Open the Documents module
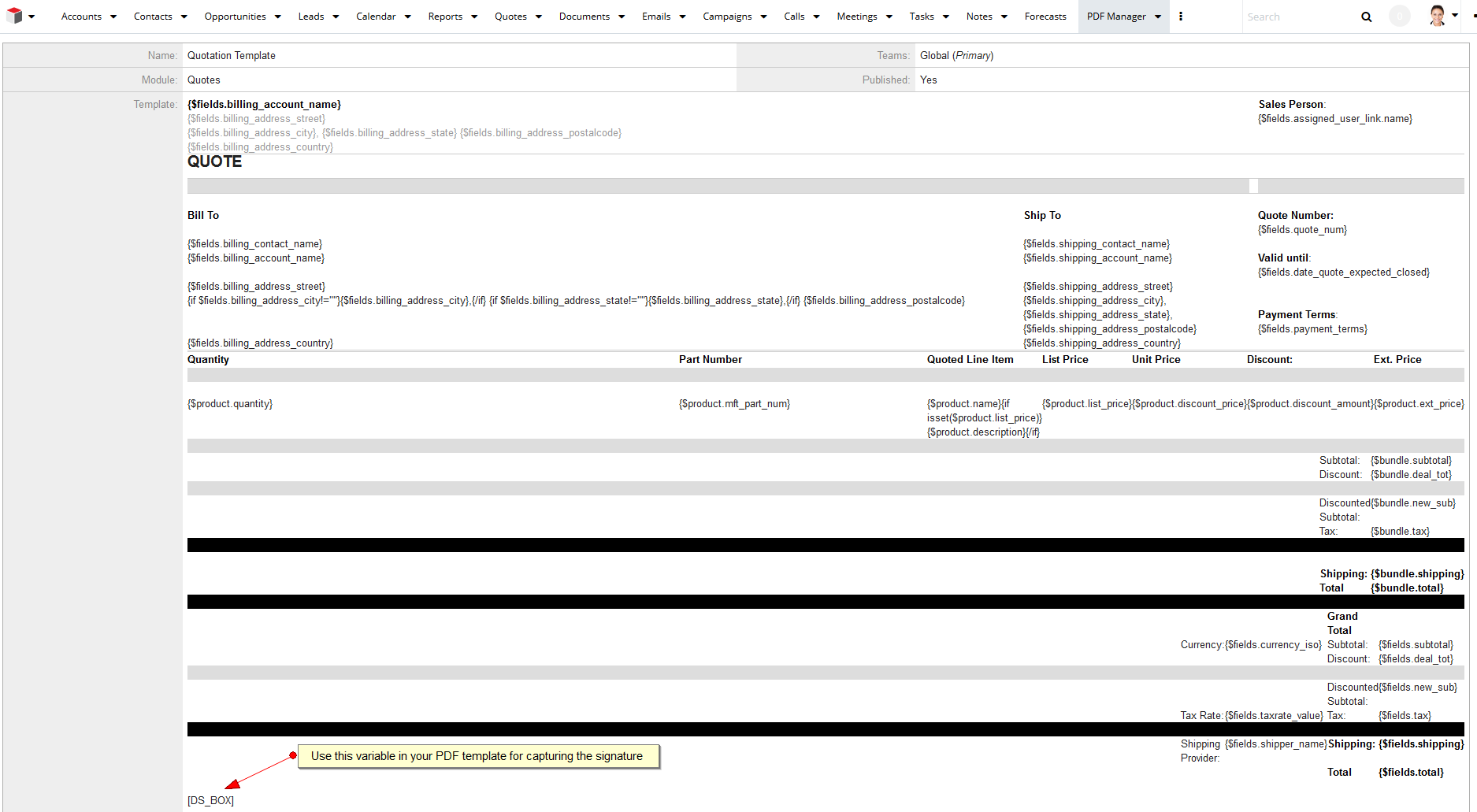The image size is (1477, 812). tap(584, 17)
